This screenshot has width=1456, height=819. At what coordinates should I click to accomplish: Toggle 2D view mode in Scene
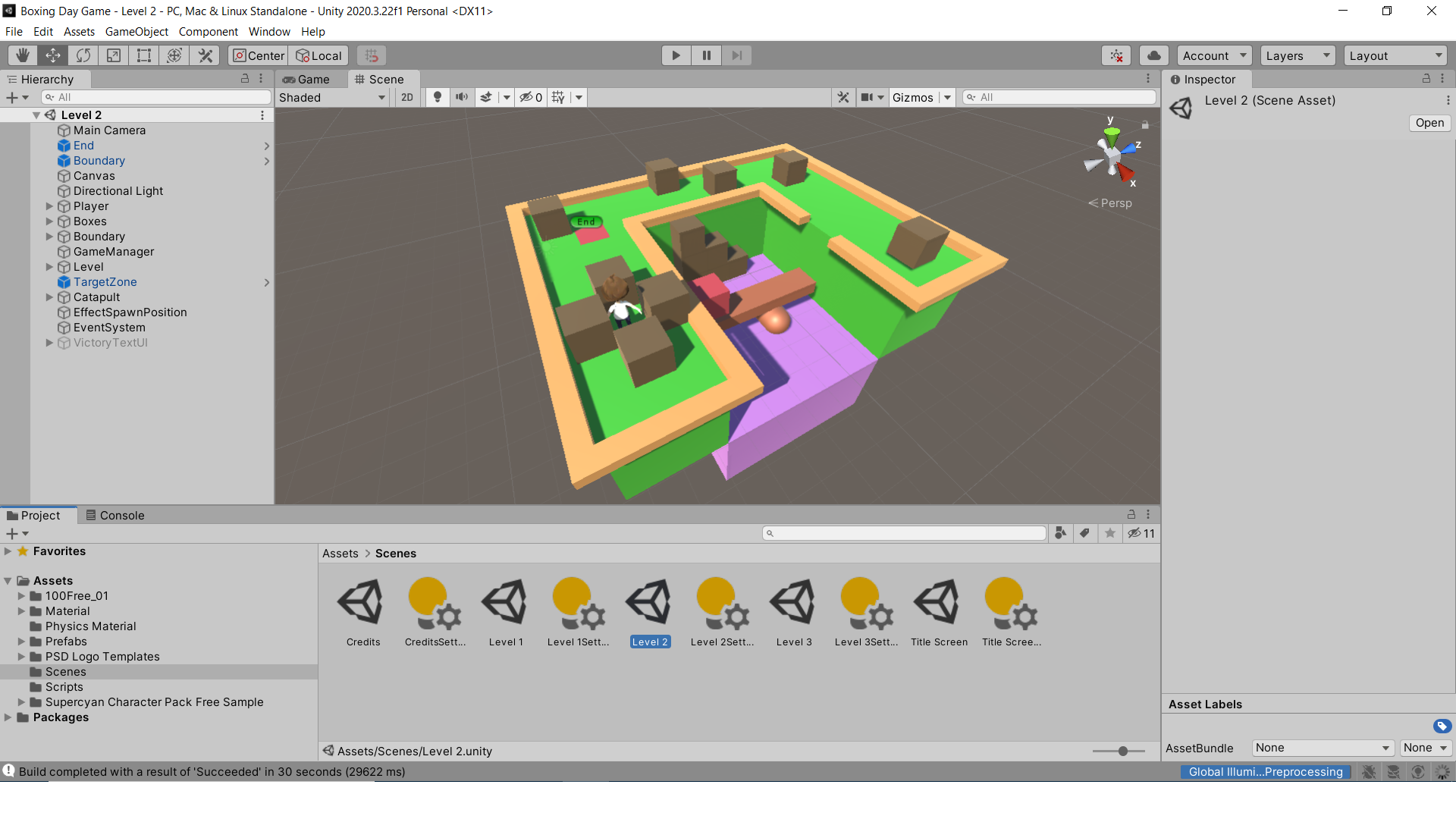[407, 97]
